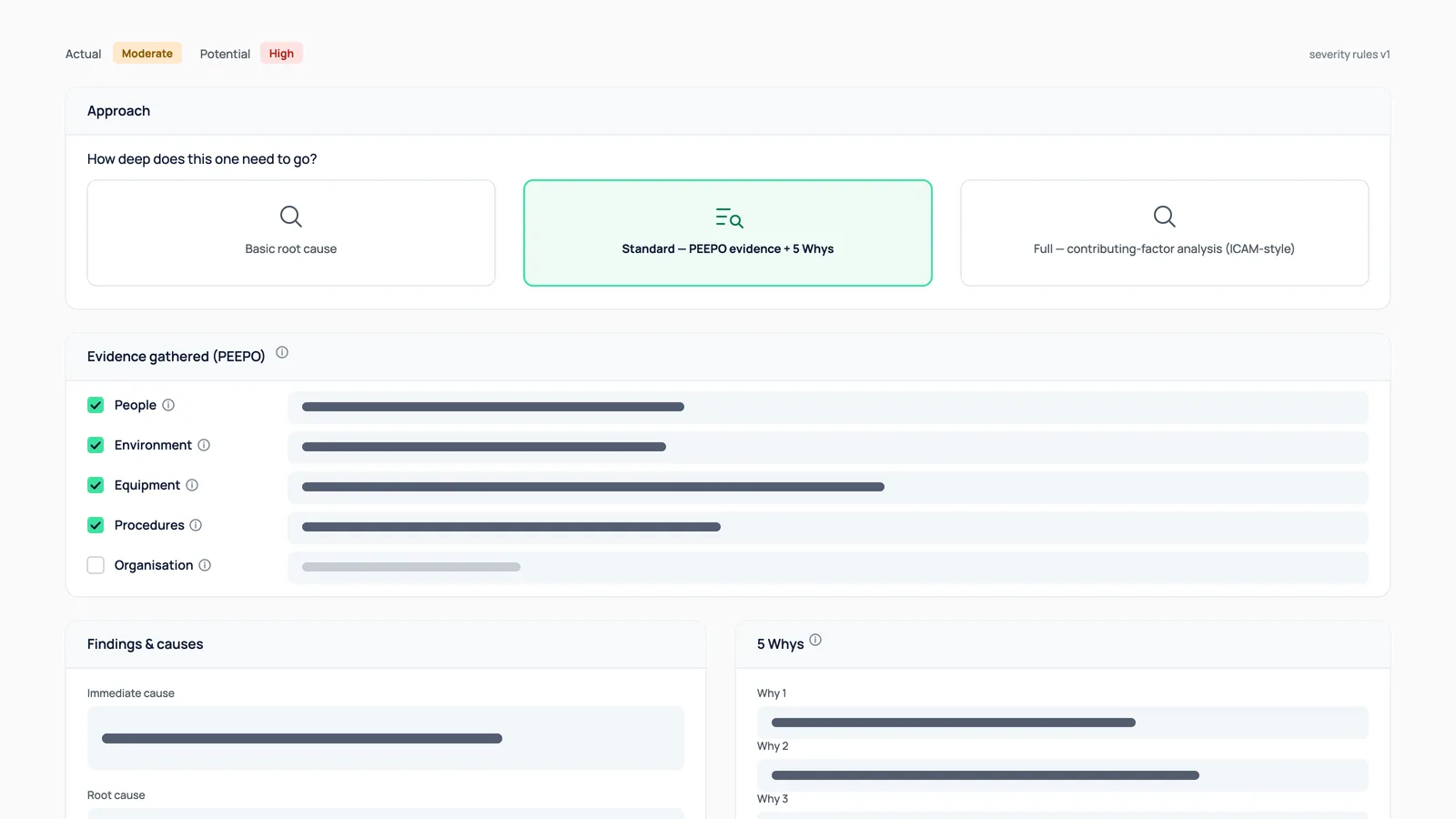Click the 'Why 3' label
The height and width of the screenshot is (819, 1456).
773,799
